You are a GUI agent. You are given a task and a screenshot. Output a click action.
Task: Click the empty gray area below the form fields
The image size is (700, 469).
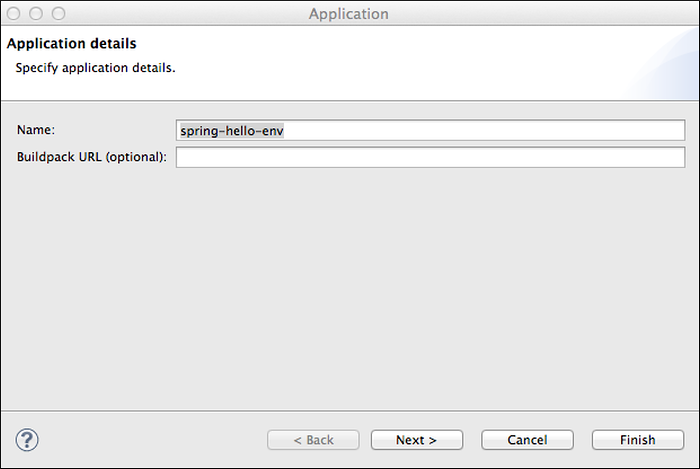(350, 280)
